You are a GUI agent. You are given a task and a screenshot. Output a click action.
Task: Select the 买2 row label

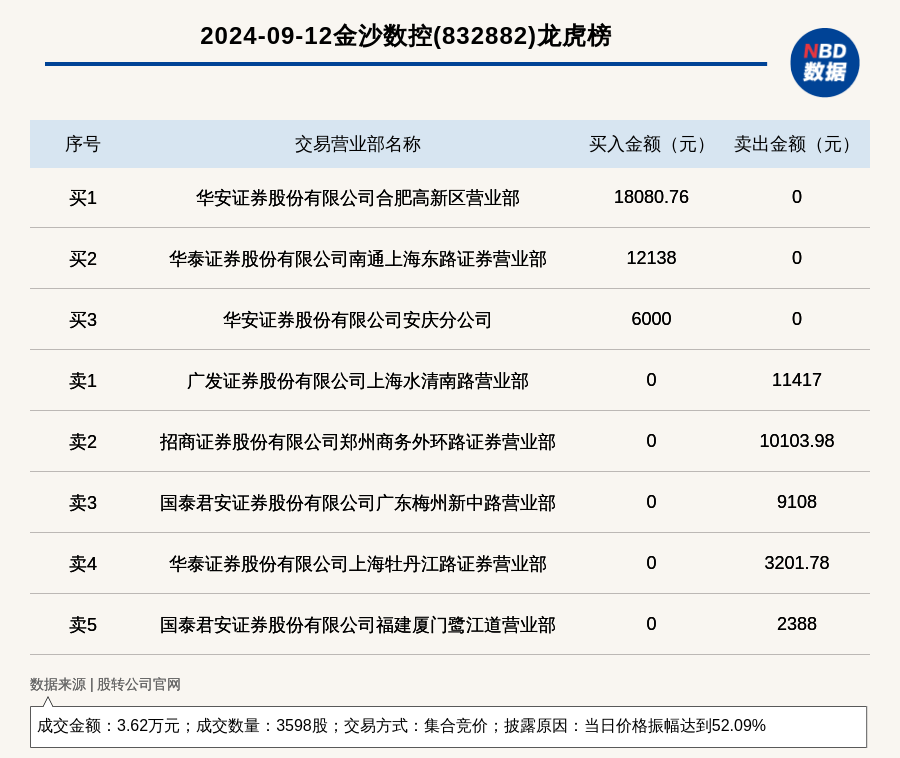(x=83, y=259)
